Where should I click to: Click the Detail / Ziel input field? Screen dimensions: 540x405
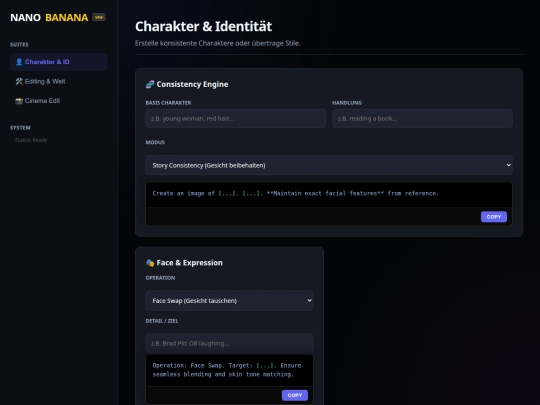tap(229, 343)
